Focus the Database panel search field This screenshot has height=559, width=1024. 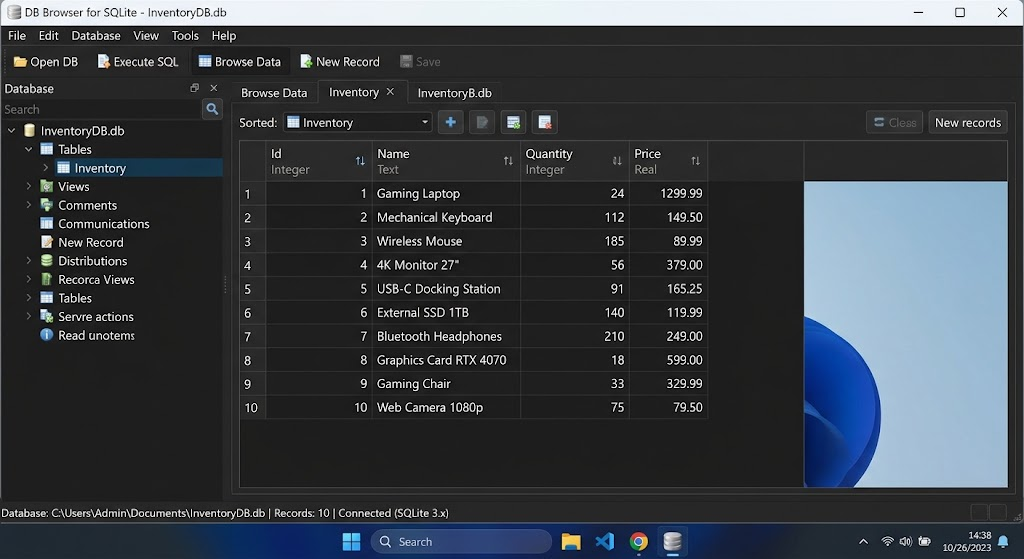(x=101, y=109)
